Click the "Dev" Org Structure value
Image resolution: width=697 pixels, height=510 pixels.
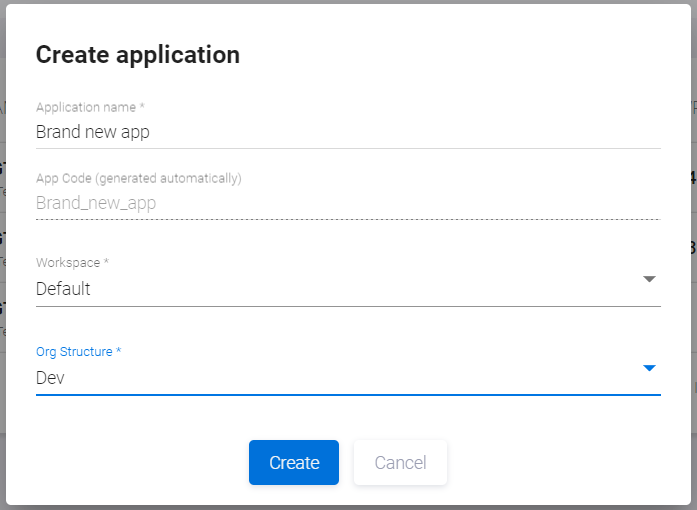point(50,378)
